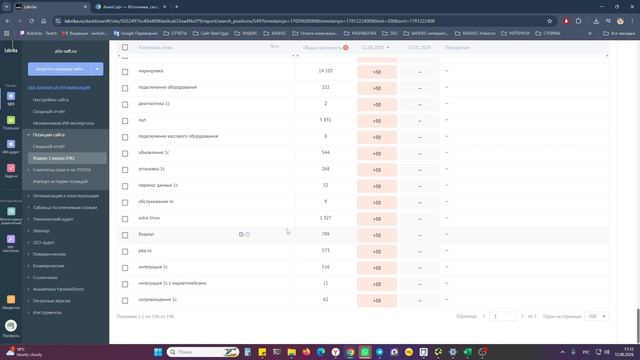This screenshot has height=360, width=640.
Task: Click the Labrika logo
Action: point(11,50)
